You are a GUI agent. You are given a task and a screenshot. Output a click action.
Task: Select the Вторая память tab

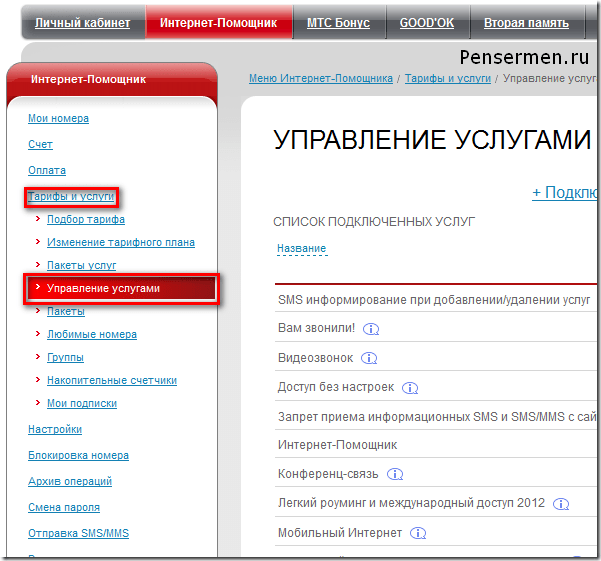pyautogui.click(x=526, y=22)
